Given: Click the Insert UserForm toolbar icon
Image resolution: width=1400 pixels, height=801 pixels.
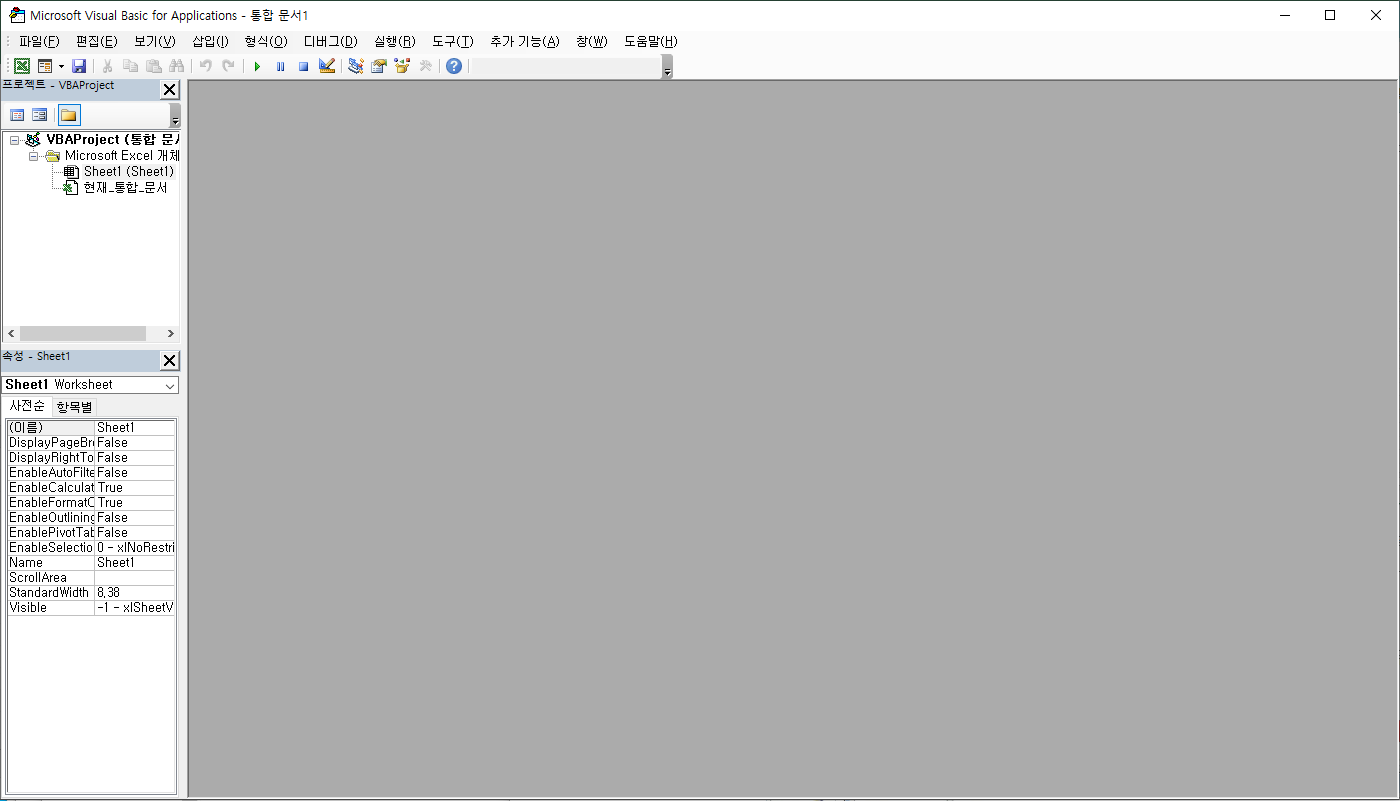Looking at the screenshot, I should point(44,66).
